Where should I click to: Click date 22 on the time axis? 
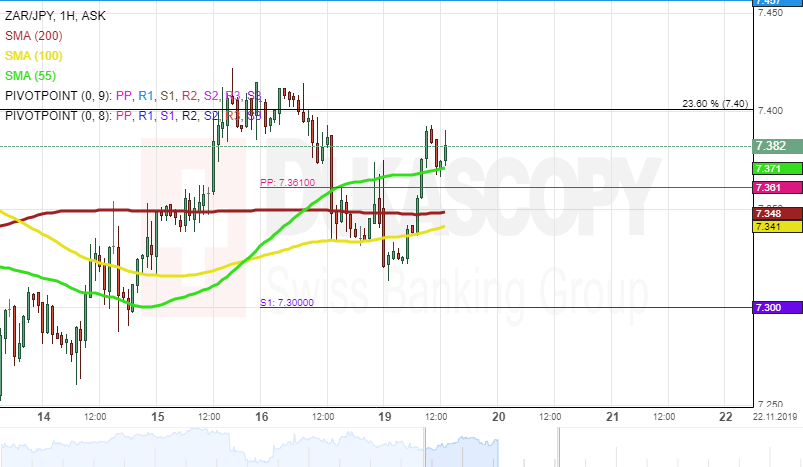726,417
